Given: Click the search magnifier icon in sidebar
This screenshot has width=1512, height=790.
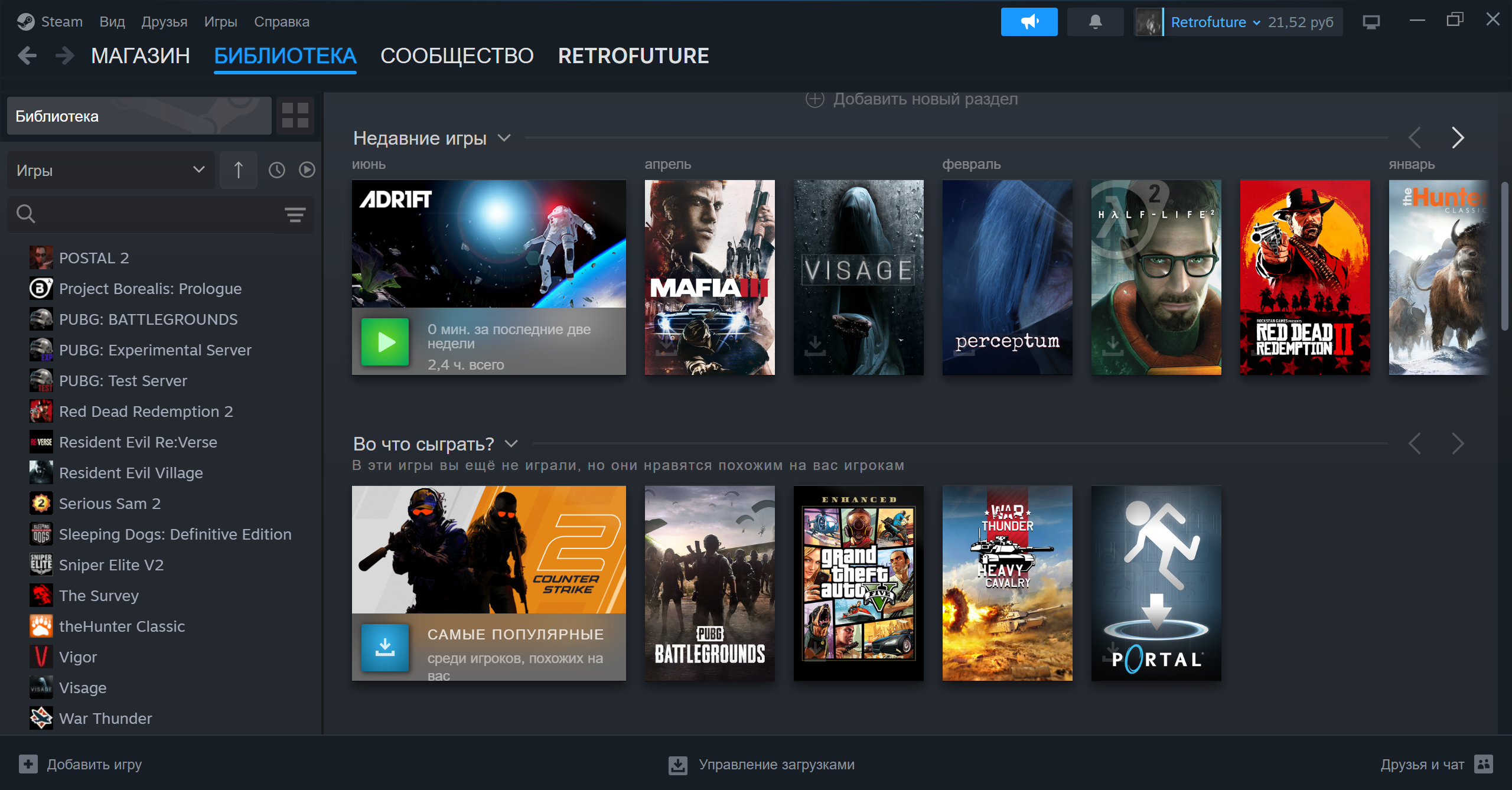Looking at the screenshot, I should (x=25, y=214).
